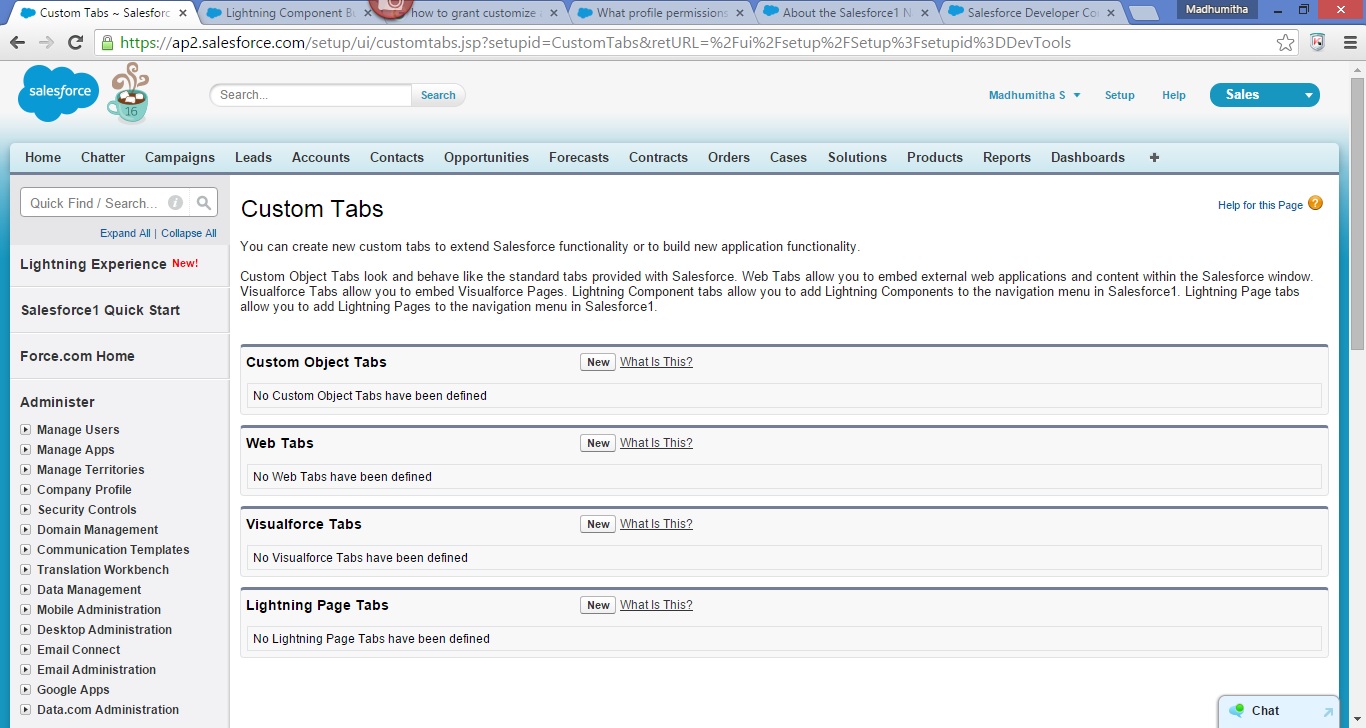Screen dimensions: 1366x728
Task: Click the Collapse All link
Action: (189, 233)
